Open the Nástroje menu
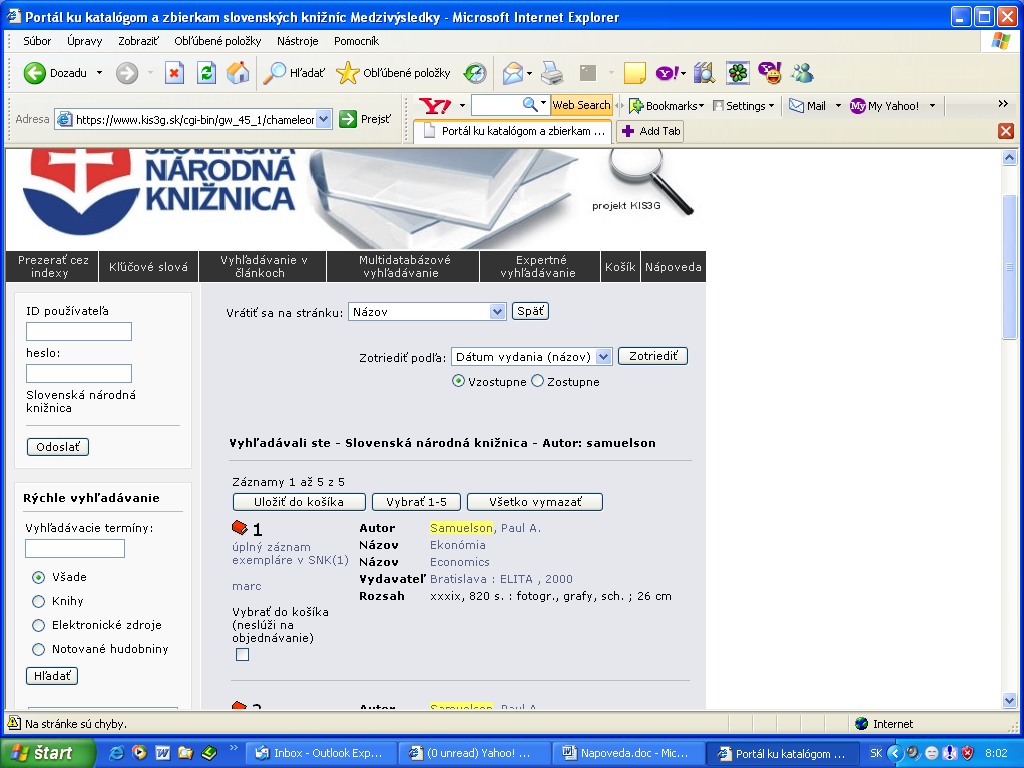1024x768 pixels. 297,41
